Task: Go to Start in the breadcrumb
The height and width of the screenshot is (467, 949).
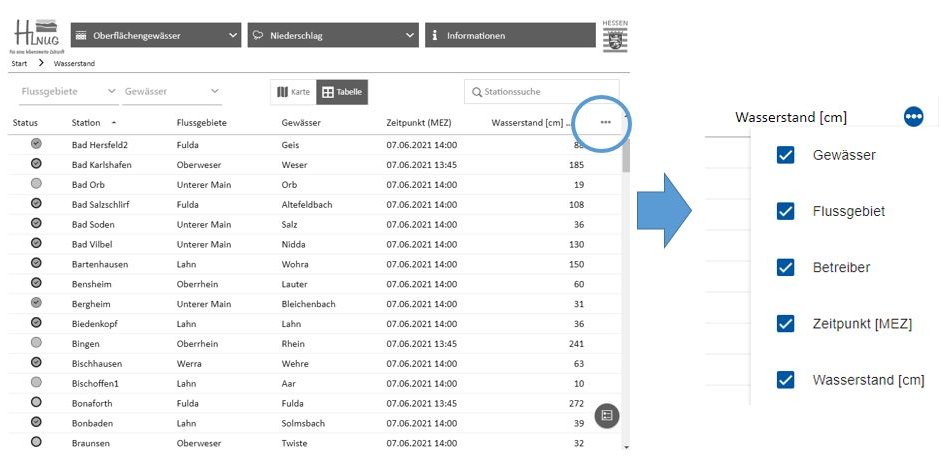Action: point(19,63)
